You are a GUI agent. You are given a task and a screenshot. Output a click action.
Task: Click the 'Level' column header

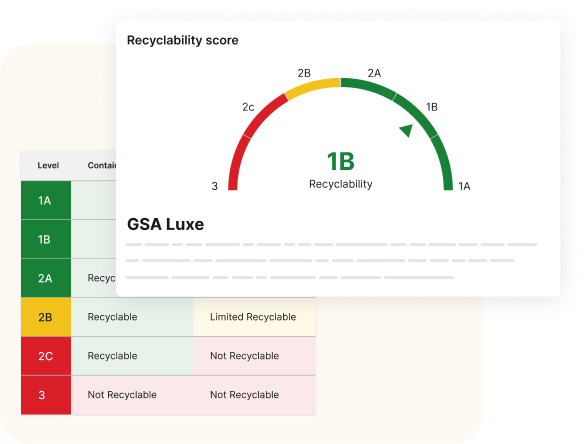(x=48, y=165)
